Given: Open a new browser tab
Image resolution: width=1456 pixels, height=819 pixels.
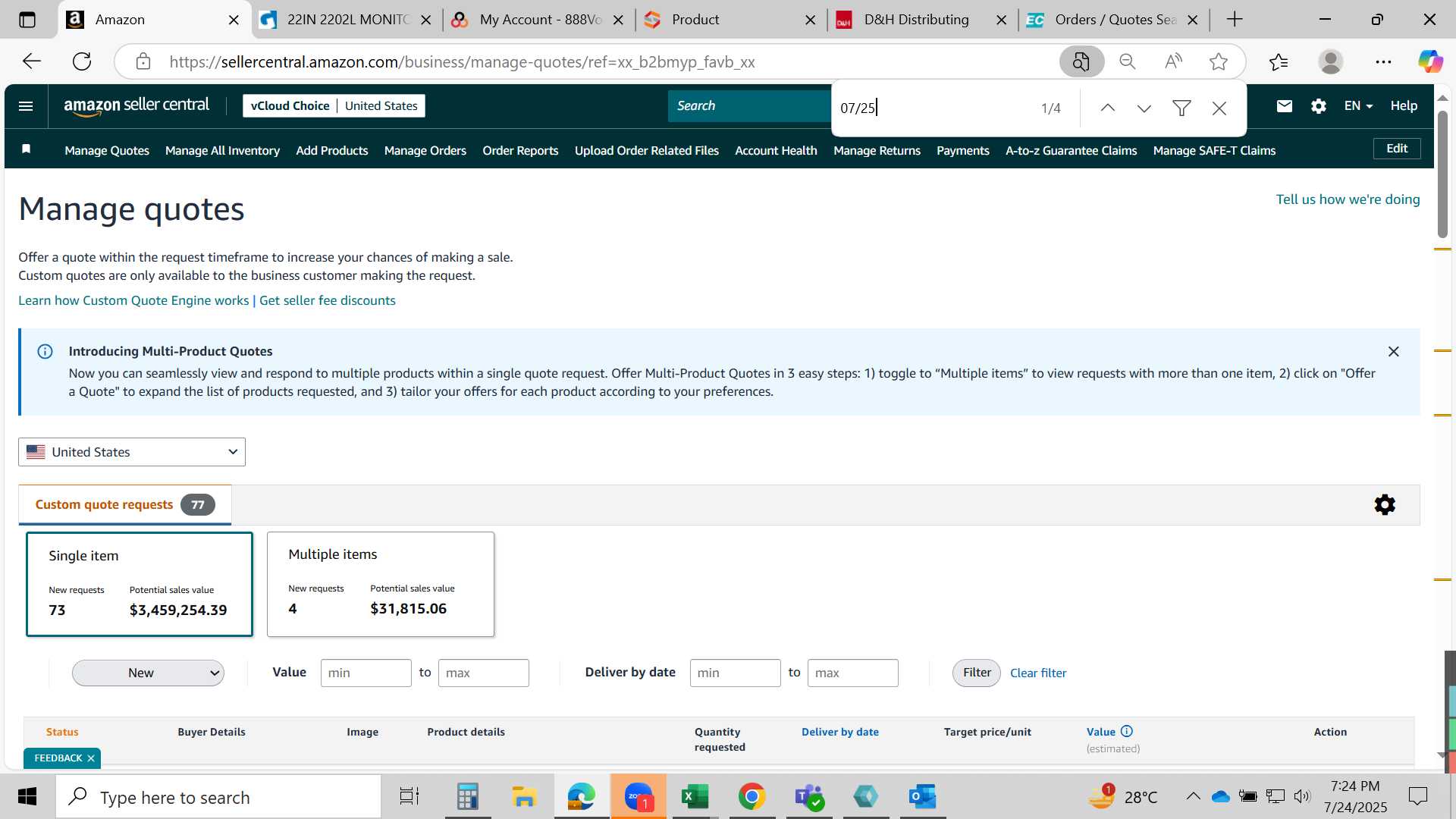Looking at the screenshot, I should point(1235,20).
